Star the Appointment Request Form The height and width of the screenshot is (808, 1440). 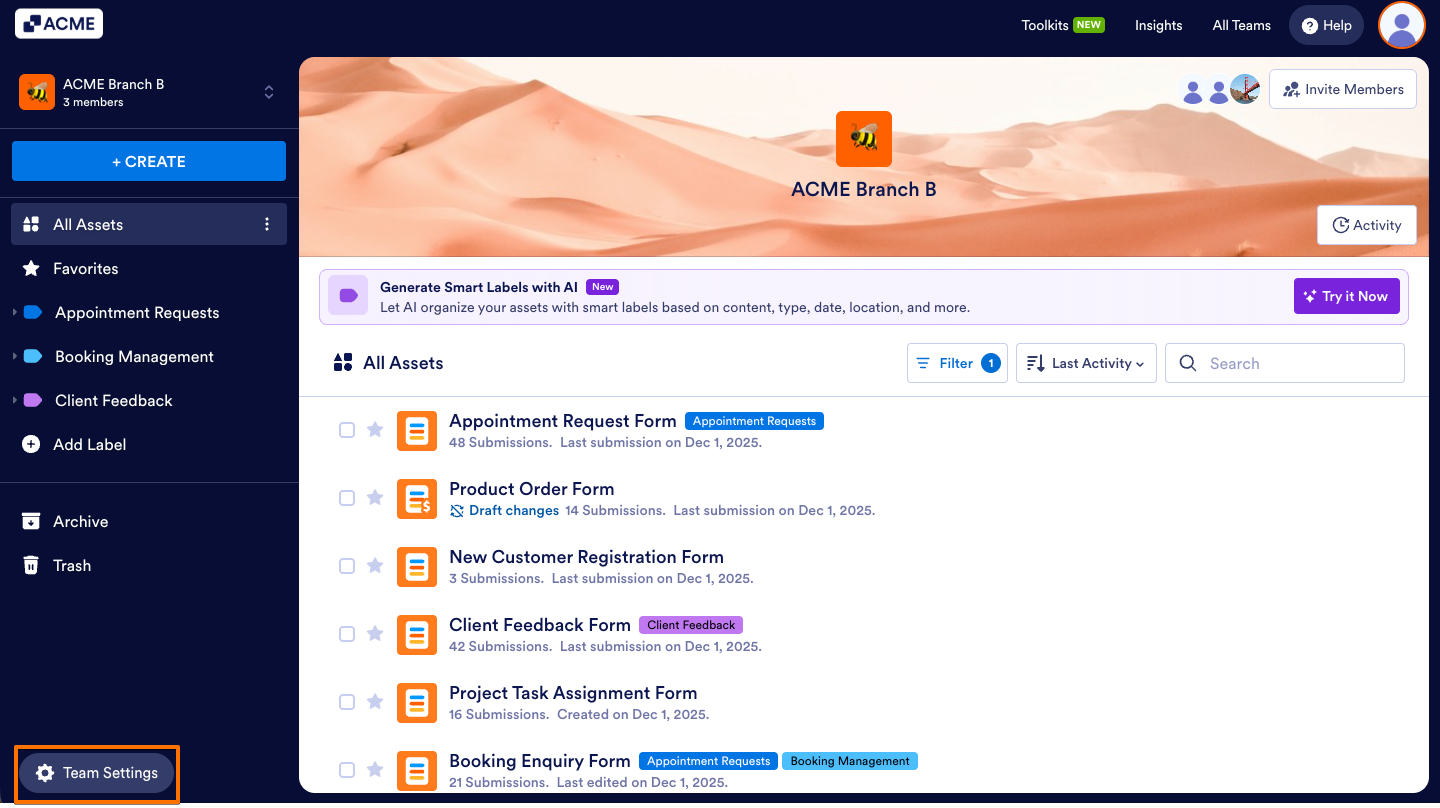(x=375, y=430)
